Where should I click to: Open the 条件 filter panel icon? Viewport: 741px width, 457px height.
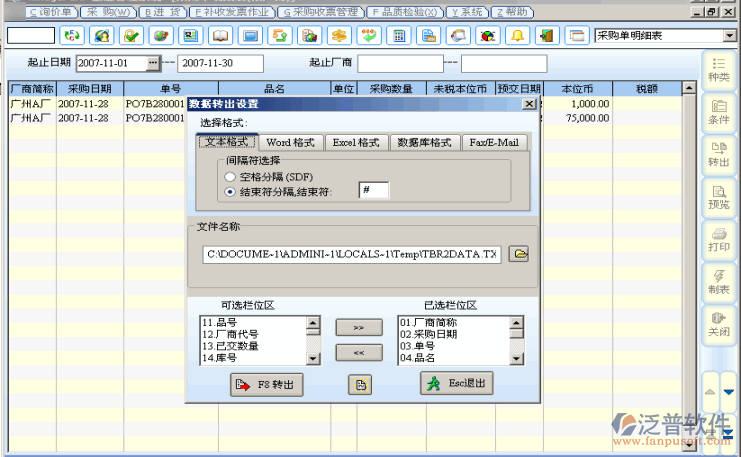pyautogui.click(x=718, y=111)
